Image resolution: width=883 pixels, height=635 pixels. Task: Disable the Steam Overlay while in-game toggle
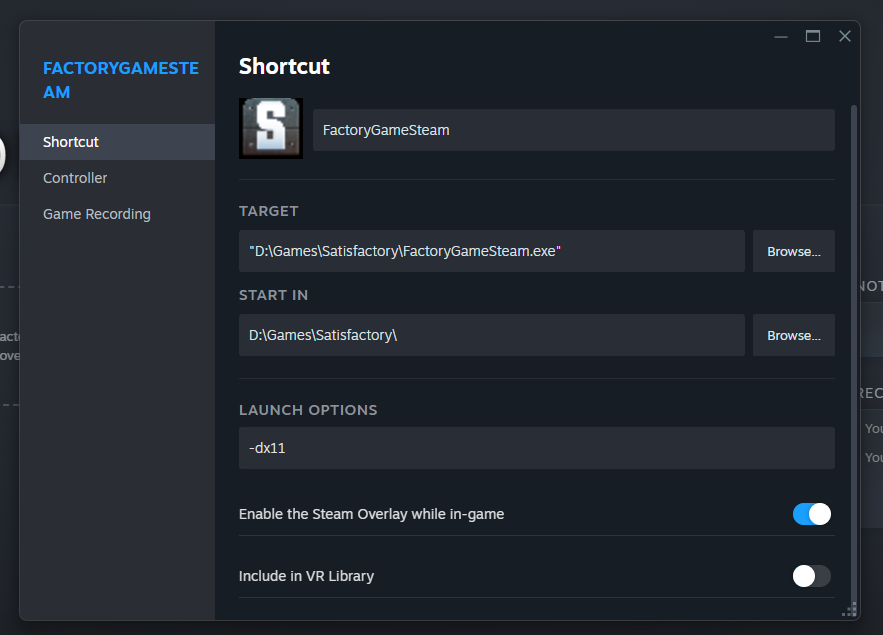click(811, 514)
